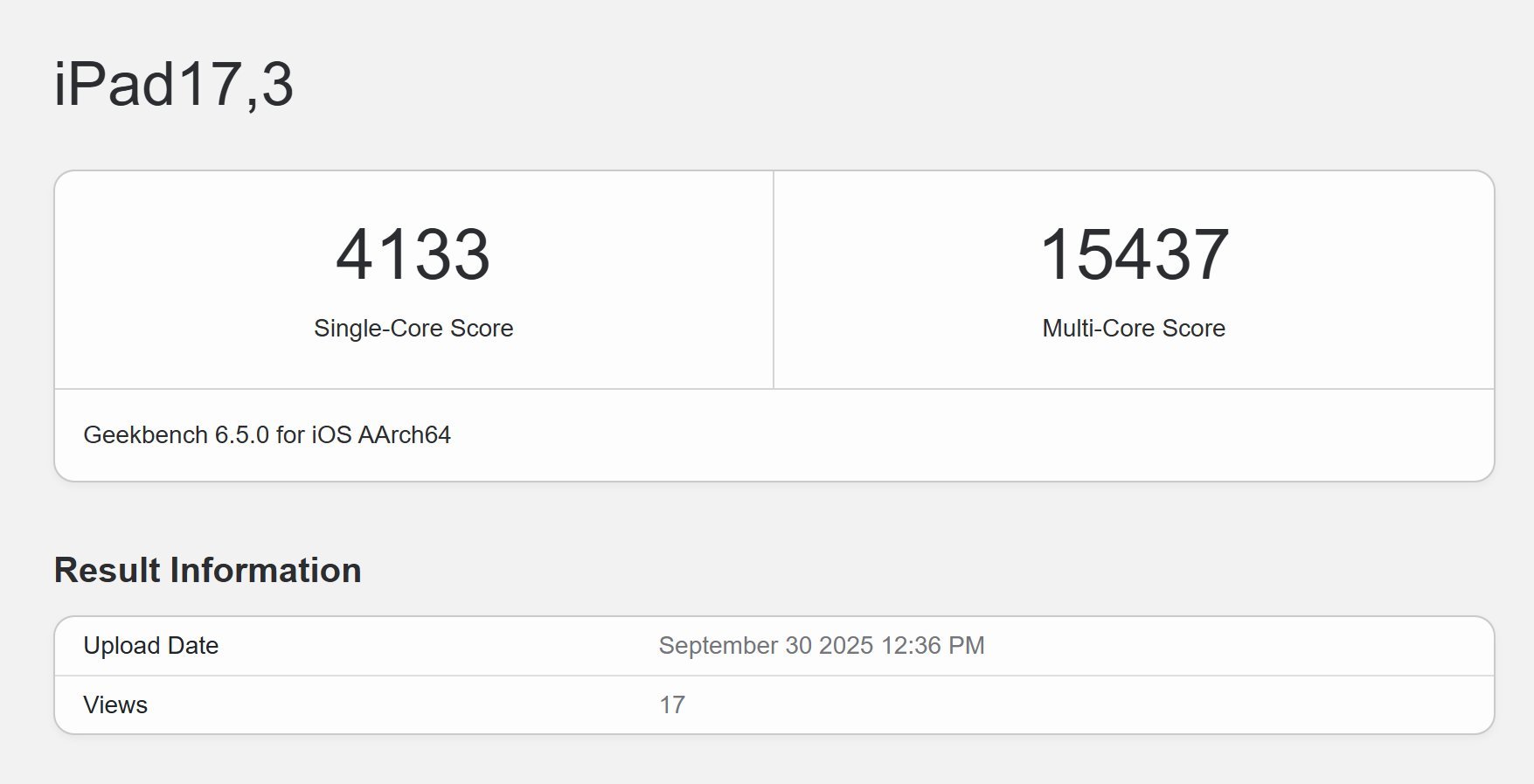Click the Multi-Core Score label
Screen dimensions: 1534x784
(1134, 329)
